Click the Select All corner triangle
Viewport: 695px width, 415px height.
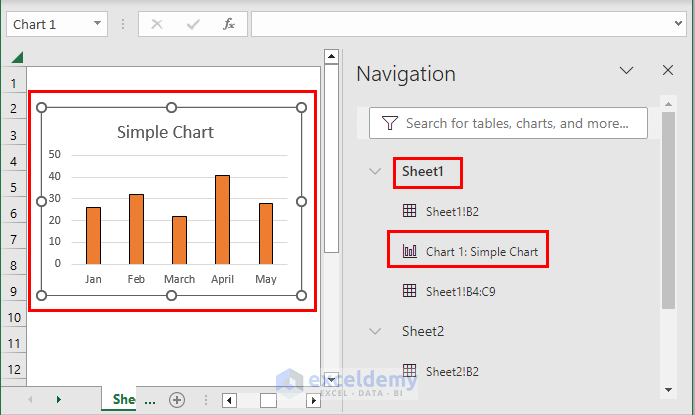pyautogui.click(x=17, y=56)
